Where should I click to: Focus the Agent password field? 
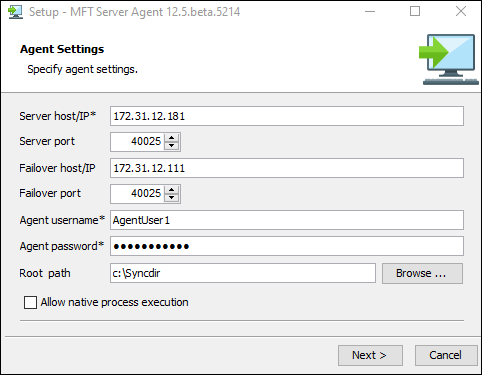(287, 246)
